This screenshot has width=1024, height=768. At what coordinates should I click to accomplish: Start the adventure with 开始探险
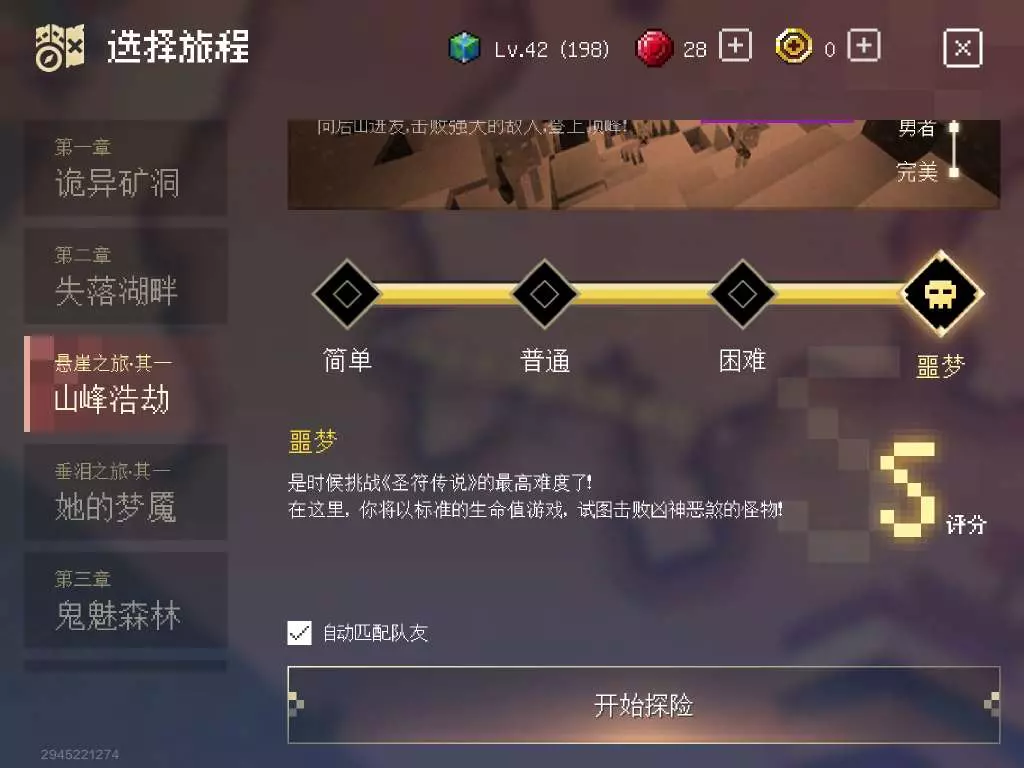click(x=643, y=705)
